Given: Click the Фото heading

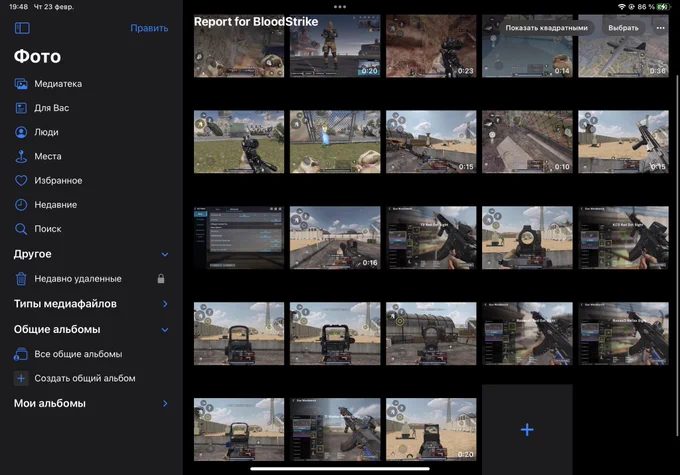Looking at the screenshot, I should click(37, 56).
